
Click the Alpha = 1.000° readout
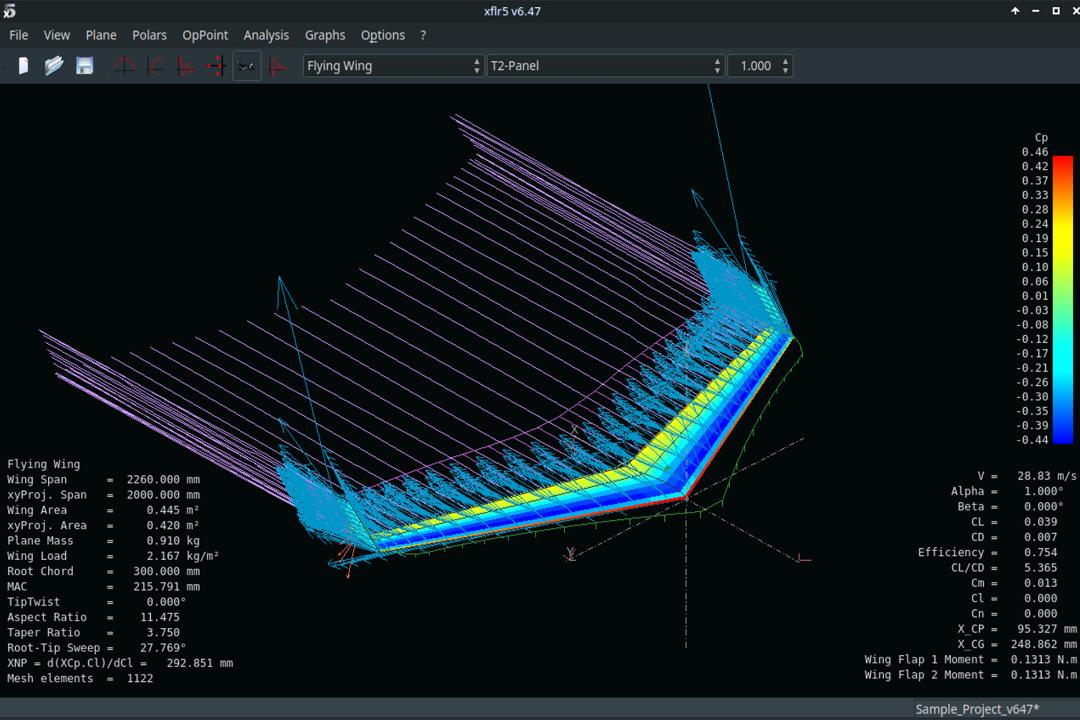[x=1007, y=491]
